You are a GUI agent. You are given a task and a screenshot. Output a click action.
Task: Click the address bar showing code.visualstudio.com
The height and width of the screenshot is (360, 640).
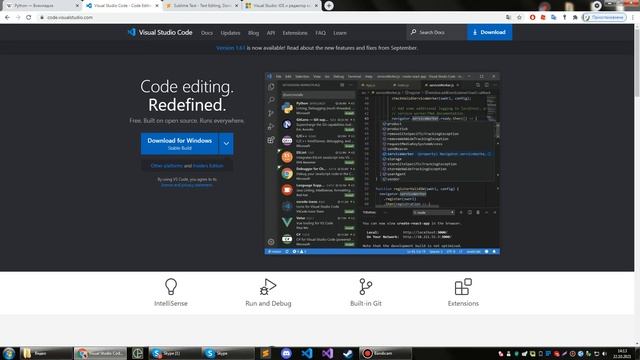tap(269, 18)
